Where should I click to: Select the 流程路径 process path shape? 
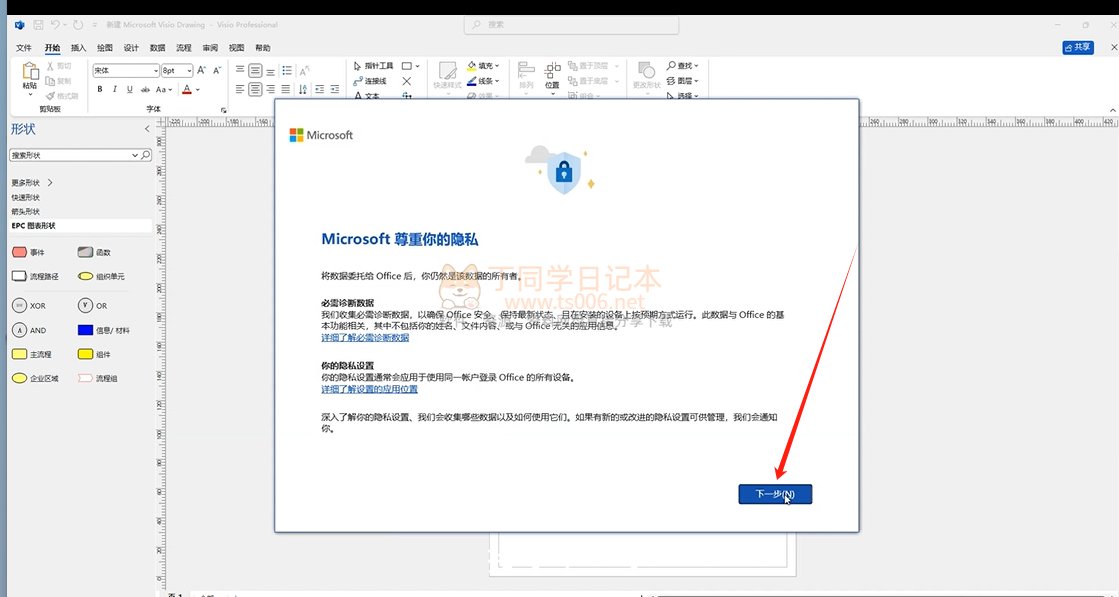coord(35,276)
